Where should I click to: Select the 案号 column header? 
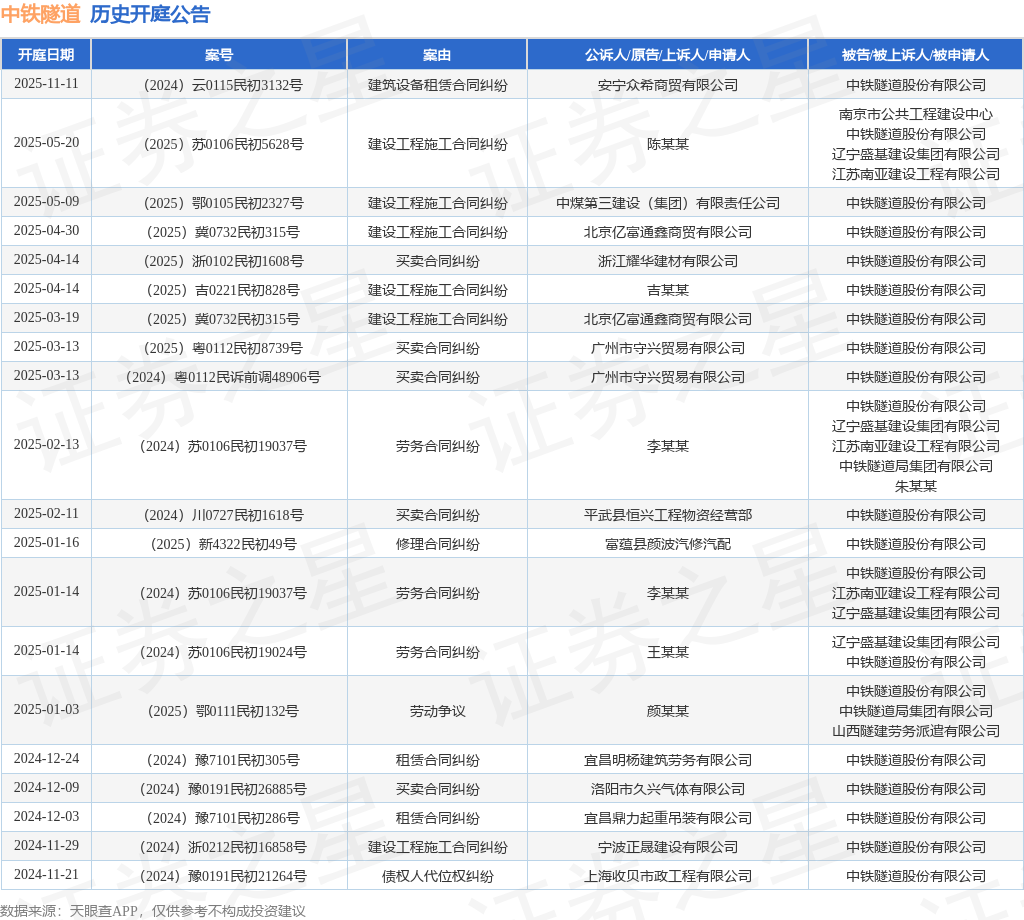coord(219,55)
